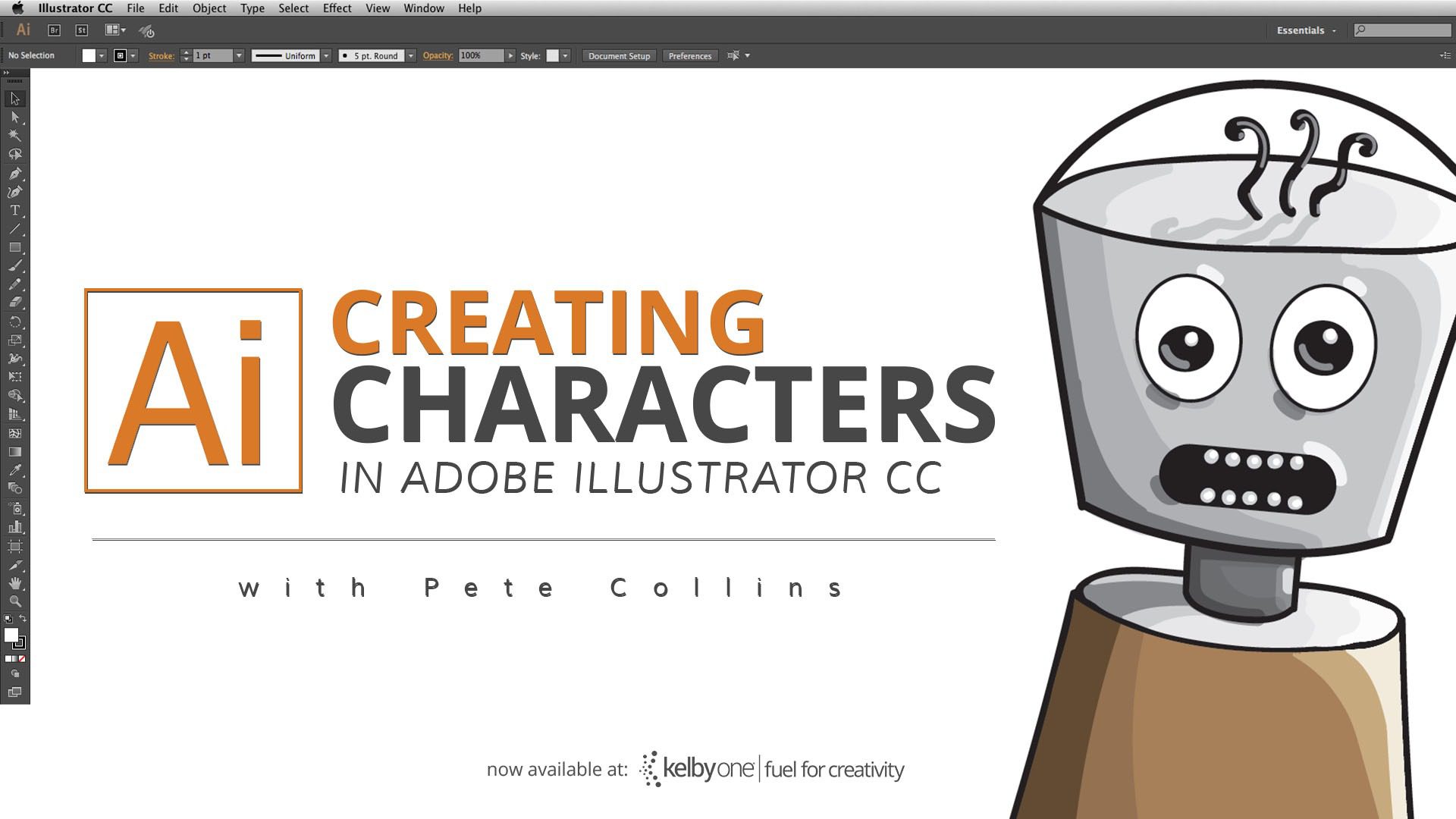
Task: Select the Paintbrush tool
Action: click(x=14, y=266)
